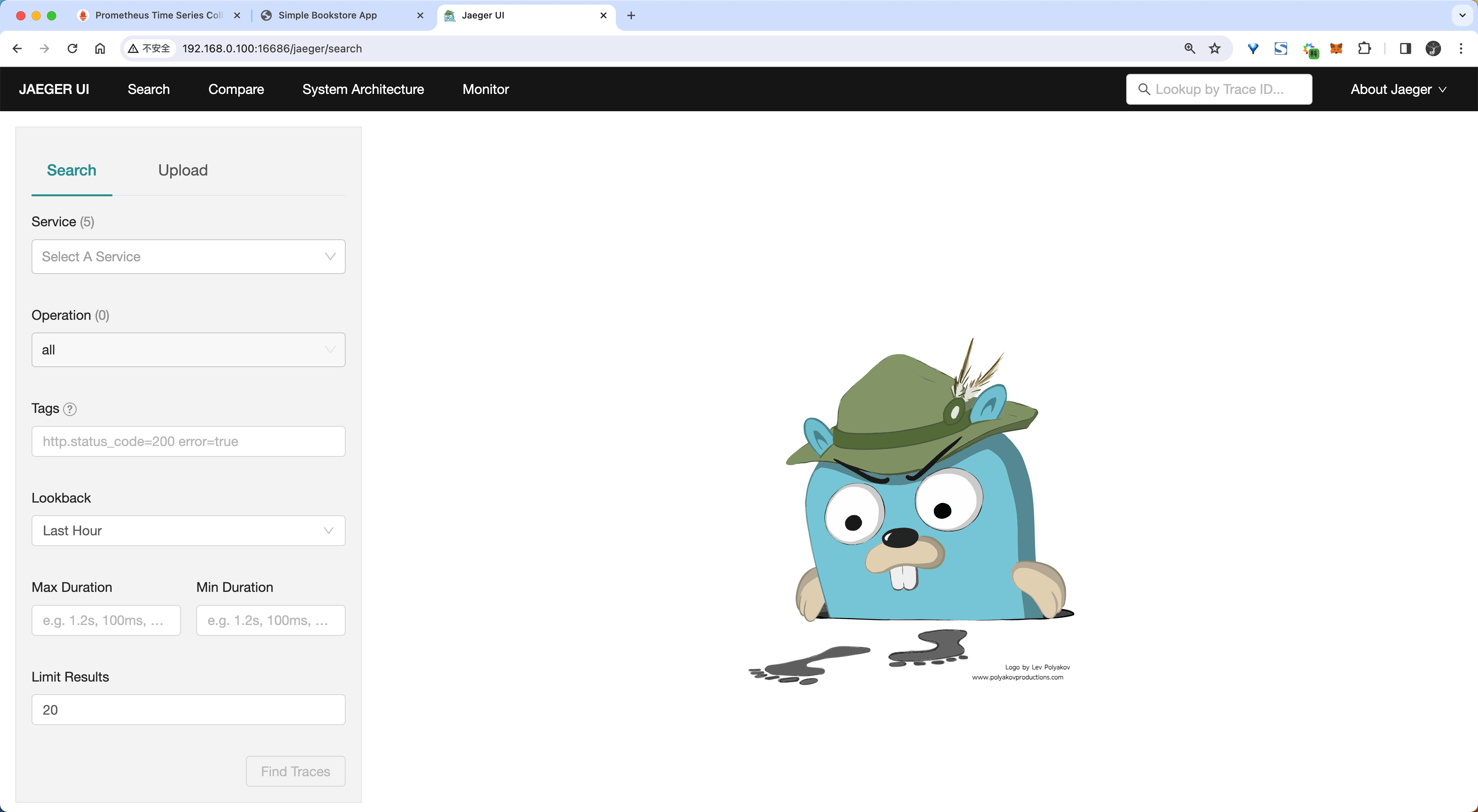Close the Simple Bookstore App tab
1478x812 pixels.
click(420, 15)
